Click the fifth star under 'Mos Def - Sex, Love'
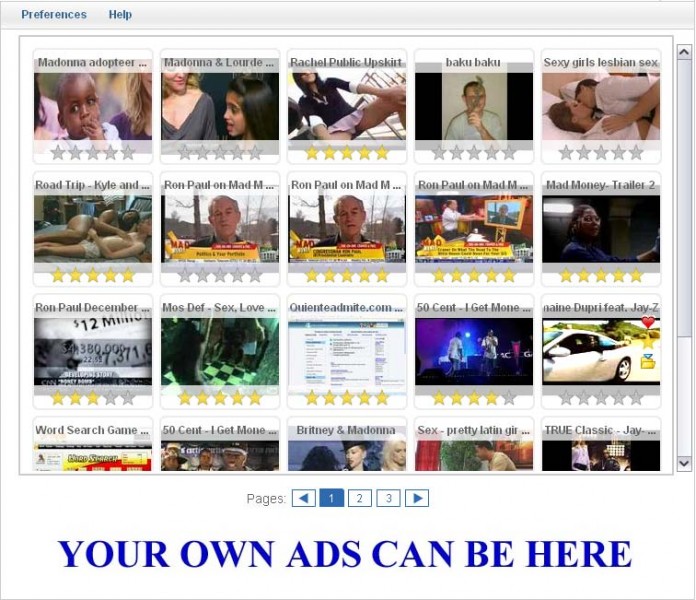Screen dimensions: 696x600 click(255, 398)
